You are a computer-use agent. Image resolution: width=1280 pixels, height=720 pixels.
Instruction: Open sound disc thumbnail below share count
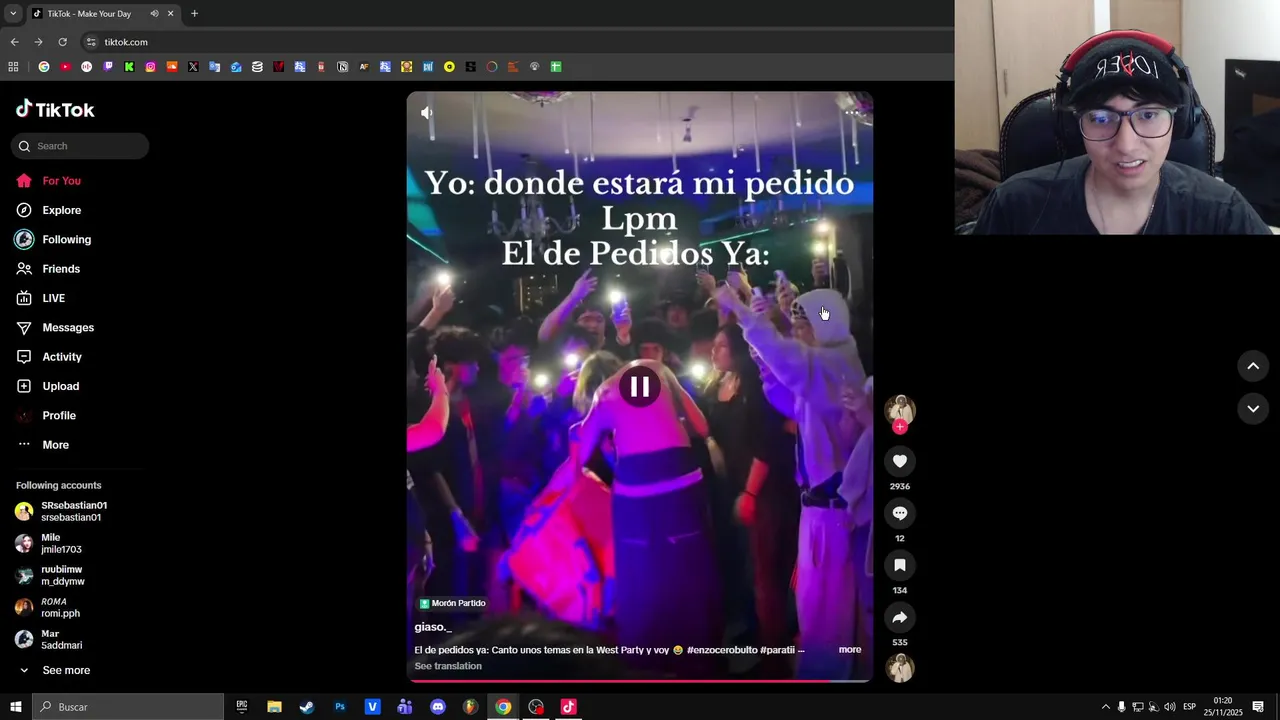(x=900, y=667)
